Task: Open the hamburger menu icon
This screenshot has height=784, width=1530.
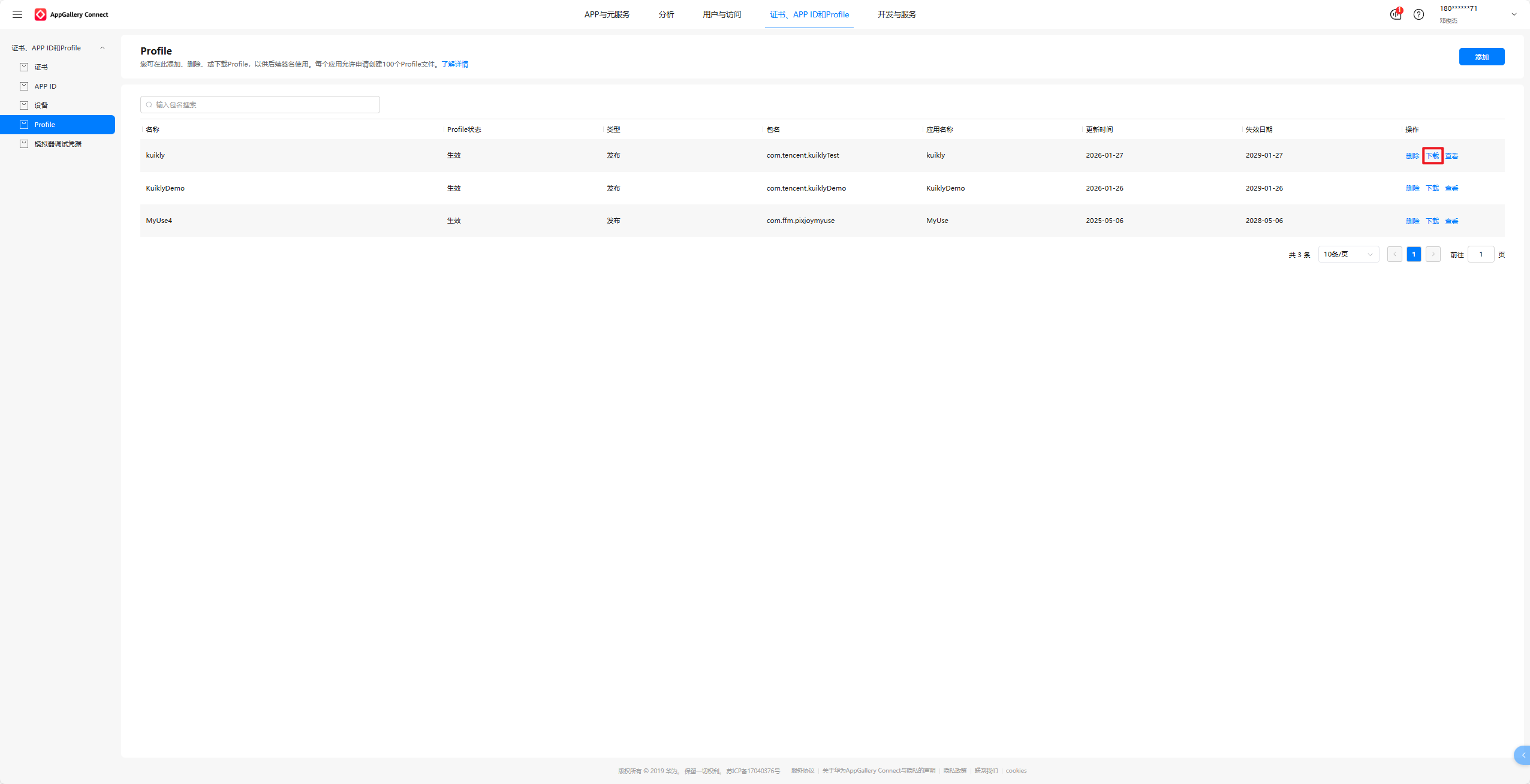Action: pos(17,14)
